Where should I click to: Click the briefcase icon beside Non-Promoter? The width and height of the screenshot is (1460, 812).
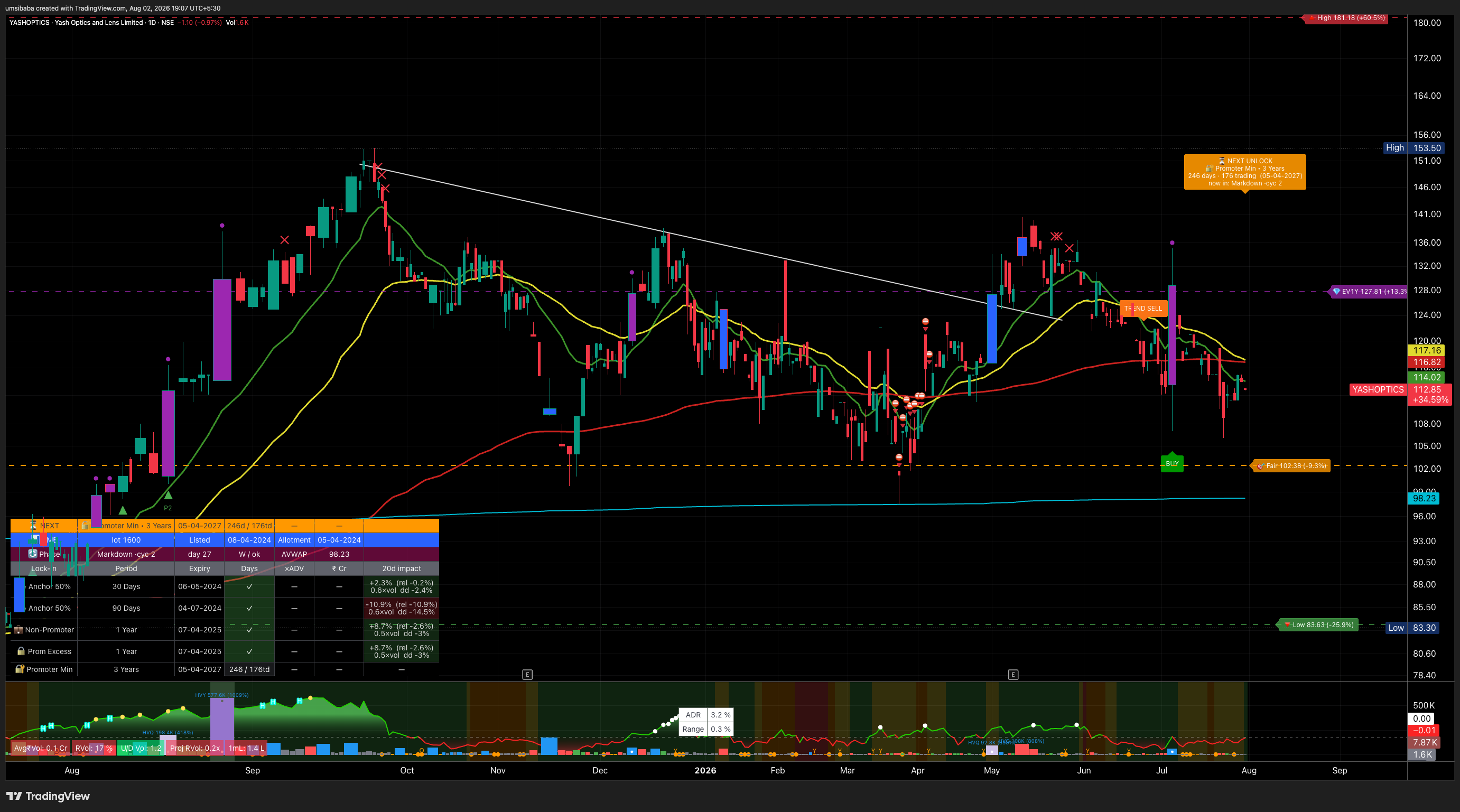point(18,630)
